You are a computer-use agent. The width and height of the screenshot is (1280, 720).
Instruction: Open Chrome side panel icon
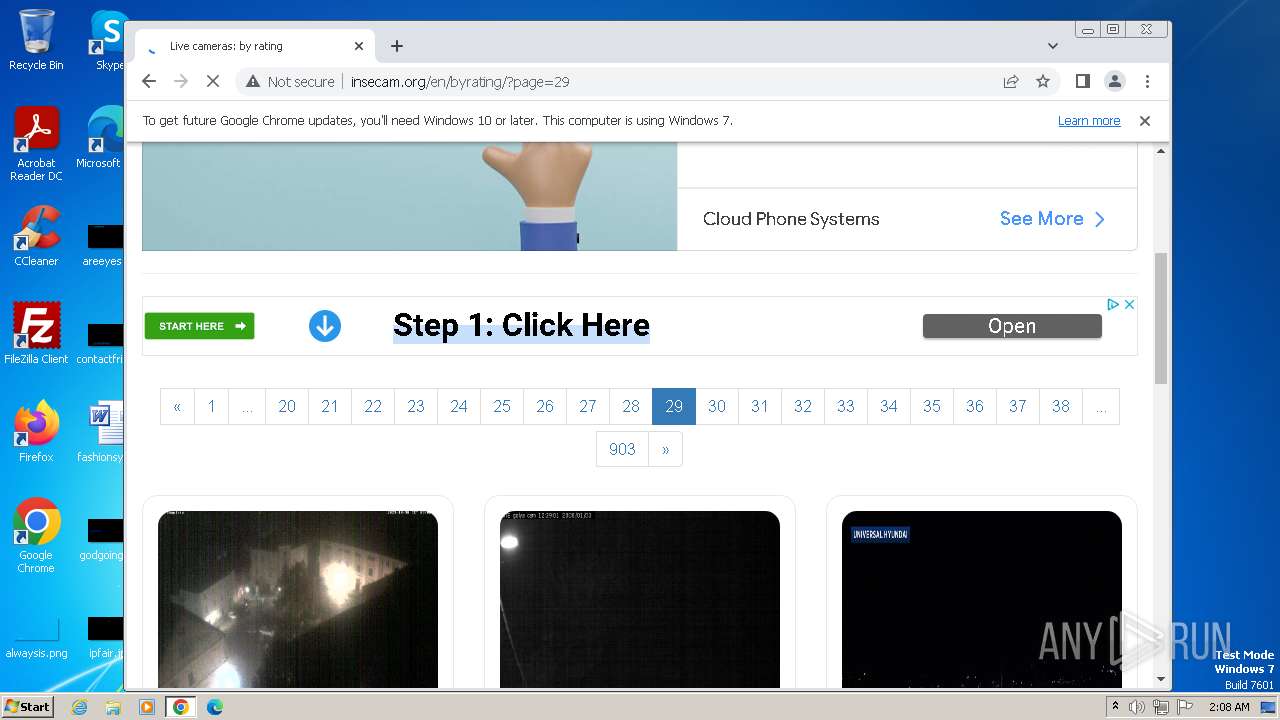click(x=1082, y=81)
